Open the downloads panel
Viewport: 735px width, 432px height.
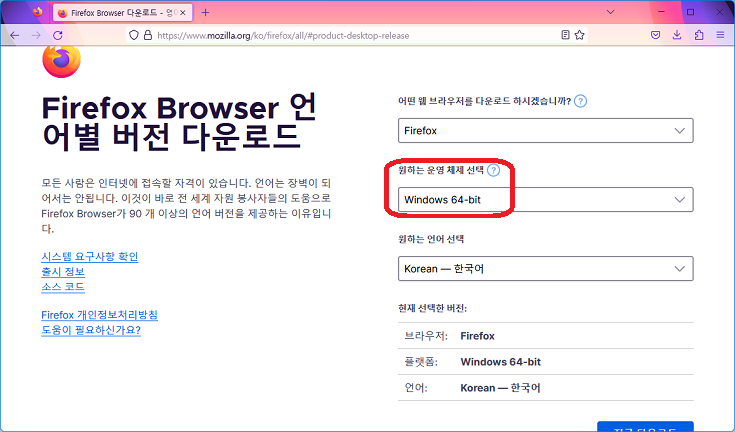(x=677, y=35)
